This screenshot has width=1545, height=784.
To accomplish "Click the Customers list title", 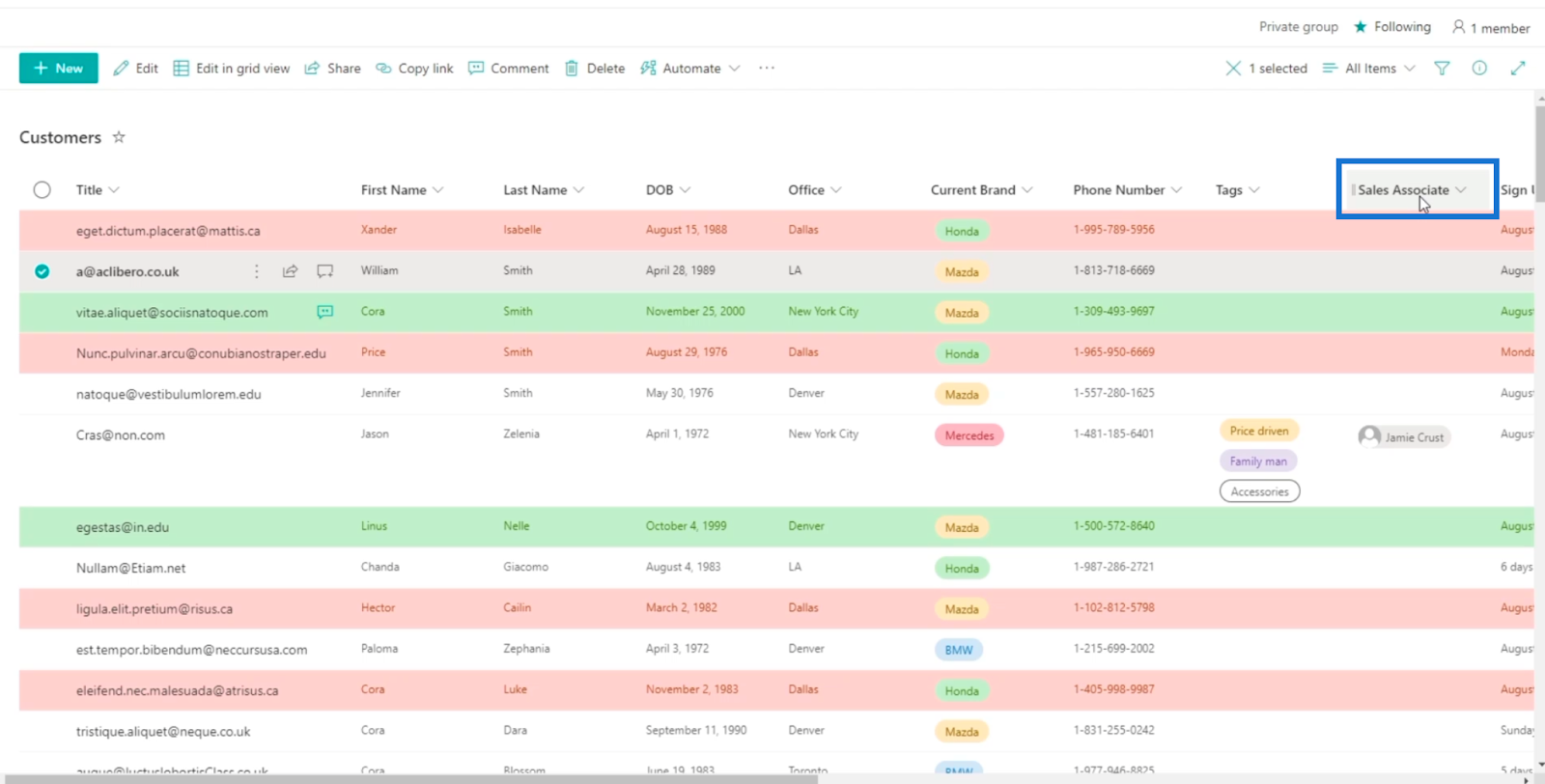I will click(60, 137).
